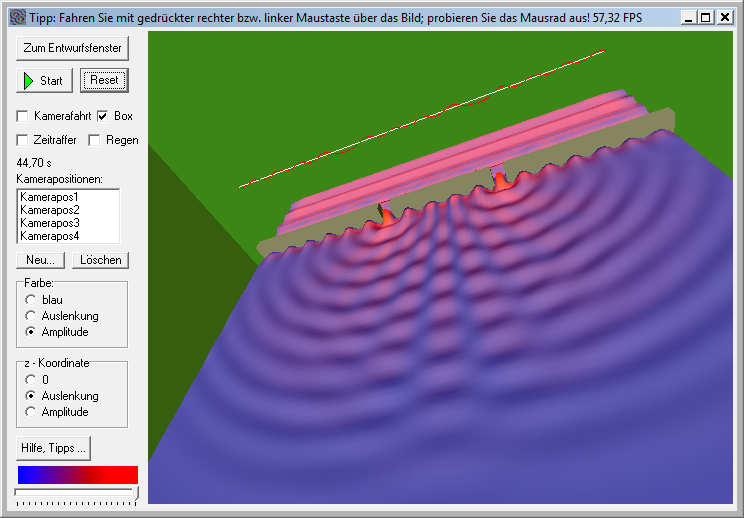Viewport: 744px width, 518px height.
Task: Uncheck the Box checkbox
Action: [103, 117]
